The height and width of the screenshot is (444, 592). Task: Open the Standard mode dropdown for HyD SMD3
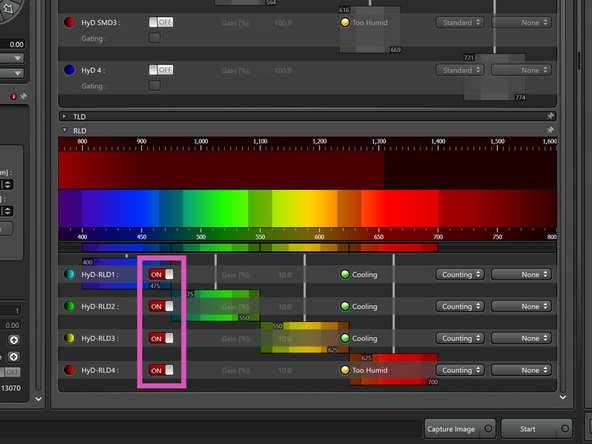tap(460, 23)
